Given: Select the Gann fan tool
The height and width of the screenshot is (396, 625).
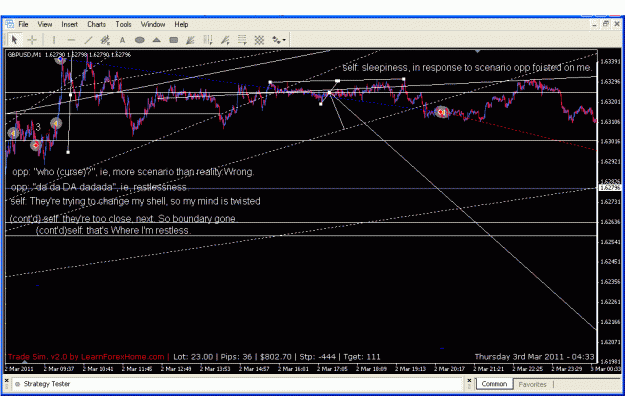Looking at the screenshot, I should point(191,40).
